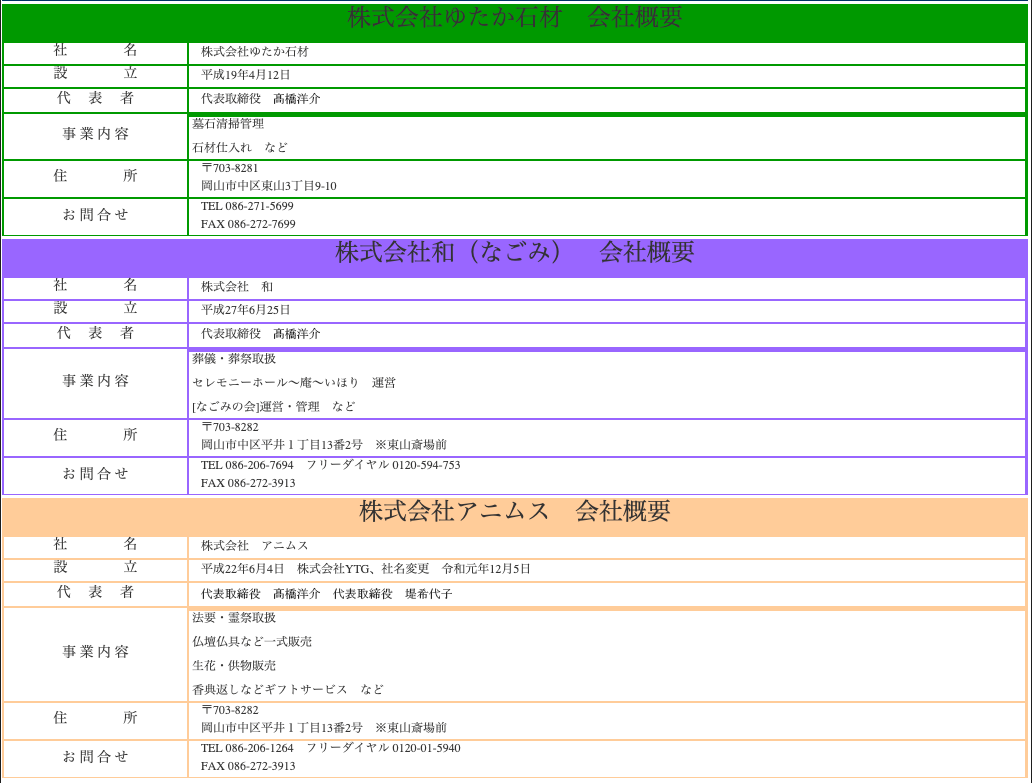Click the business line '墓石清掃管理'
1032x783 pixels.
[228, 124]
